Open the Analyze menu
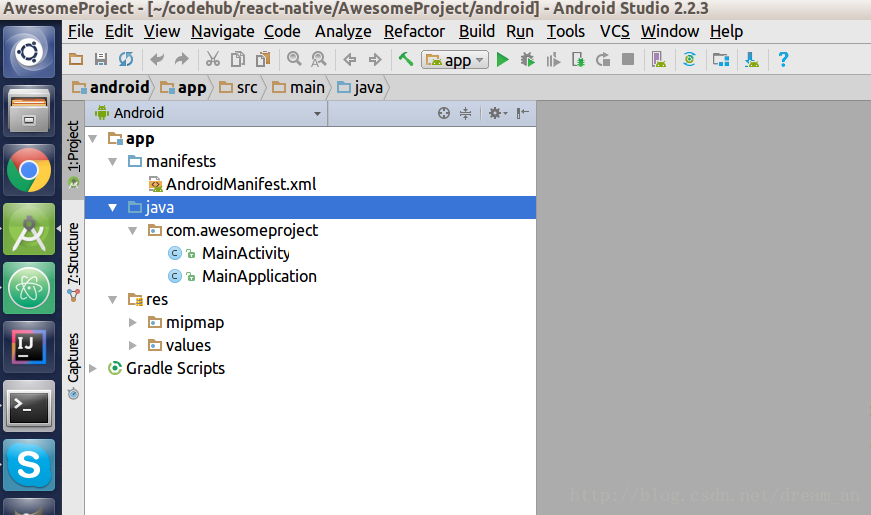Screen dimensions: 871x515 pos(343,32)
